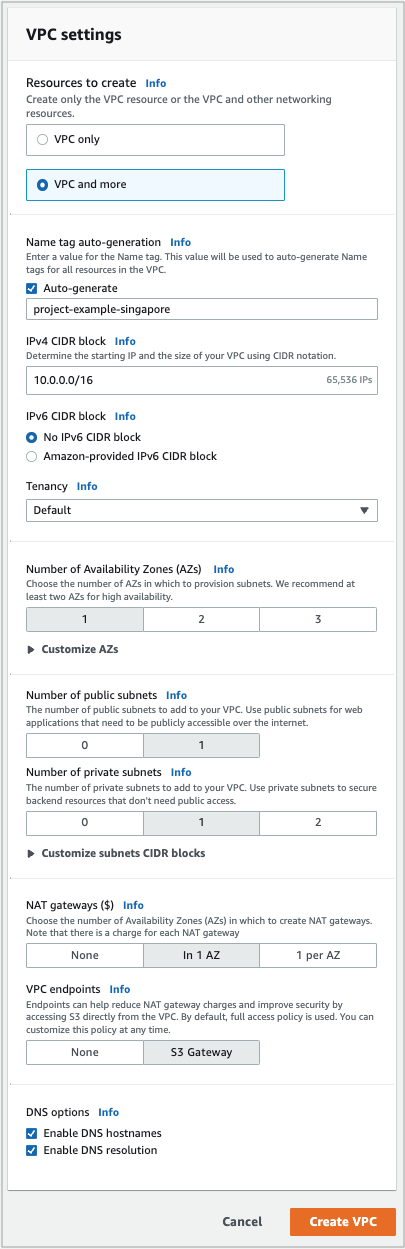Select the VPC only radio option
Screen dimensions: 405x1249
(x=43, y=140)
